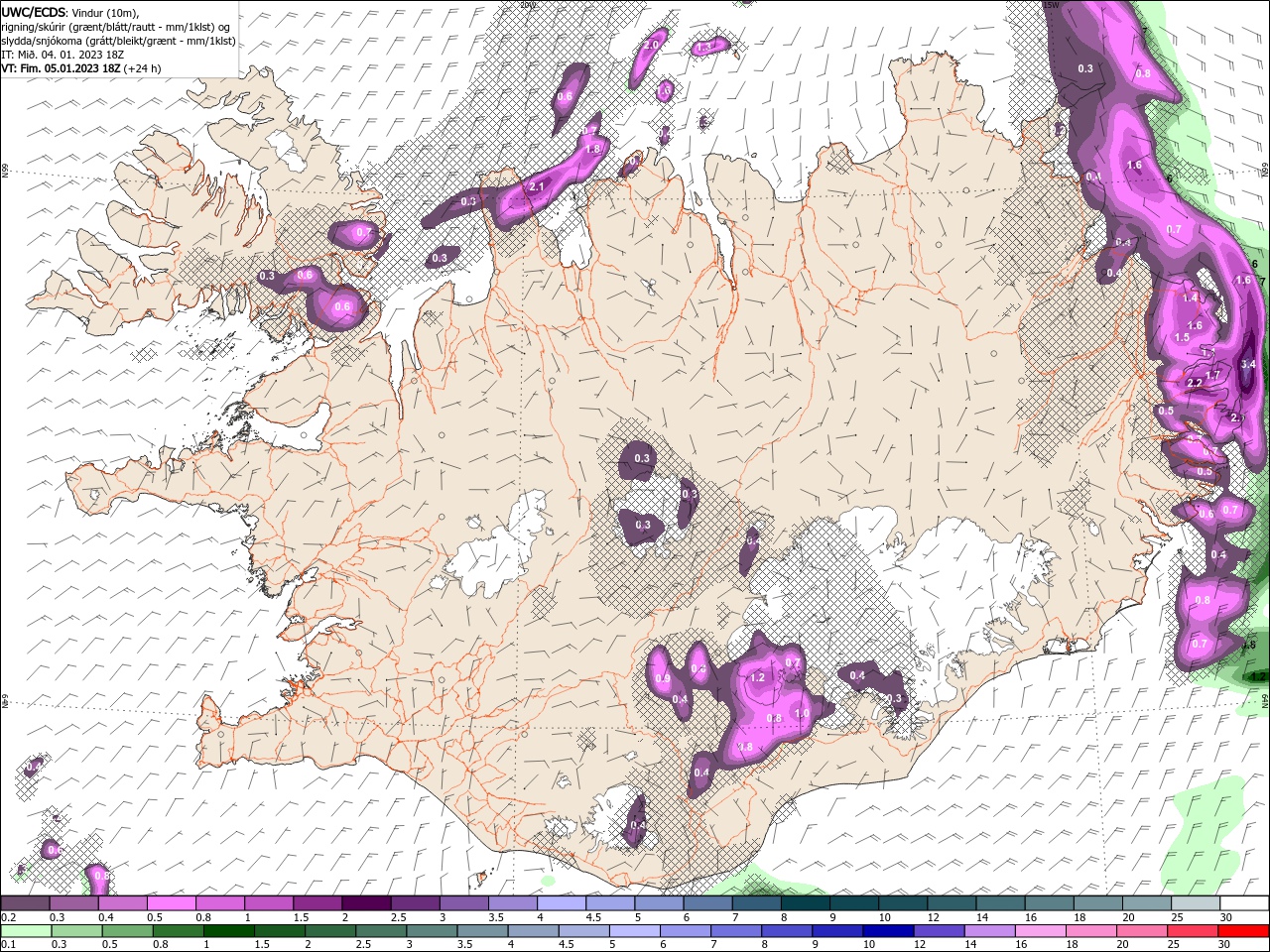Pick the darkest purple 2 snow legend swatch
Image resolution: width=1270 pixels, height=952 pixels.
coord(365,903)
